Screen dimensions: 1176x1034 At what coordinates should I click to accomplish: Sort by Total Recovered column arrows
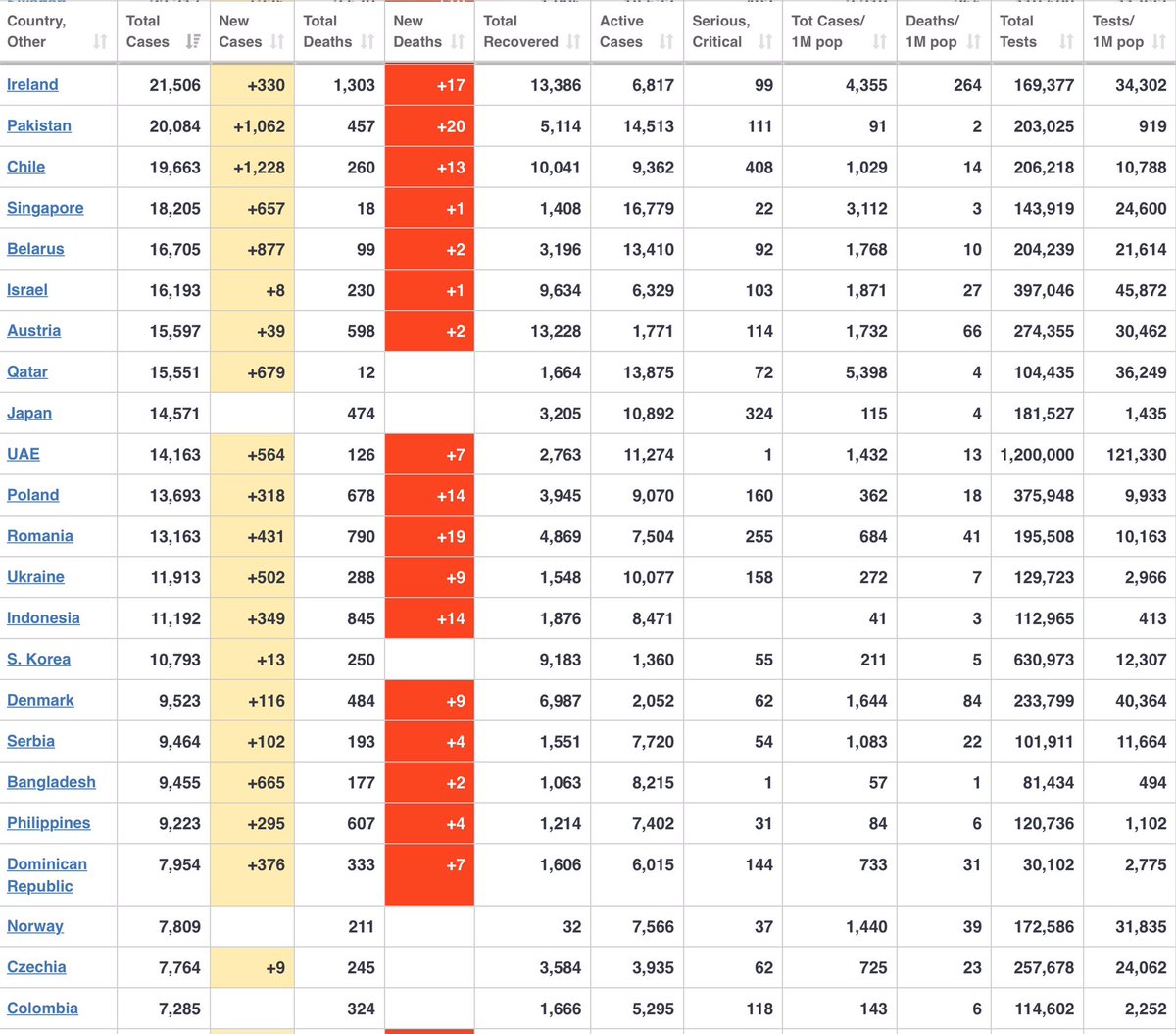click(573, 41)
